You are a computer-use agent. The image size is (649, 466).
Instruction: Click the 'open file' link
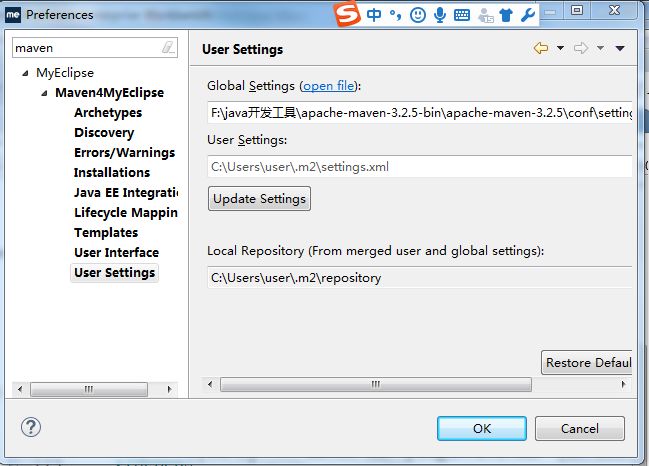329,86
